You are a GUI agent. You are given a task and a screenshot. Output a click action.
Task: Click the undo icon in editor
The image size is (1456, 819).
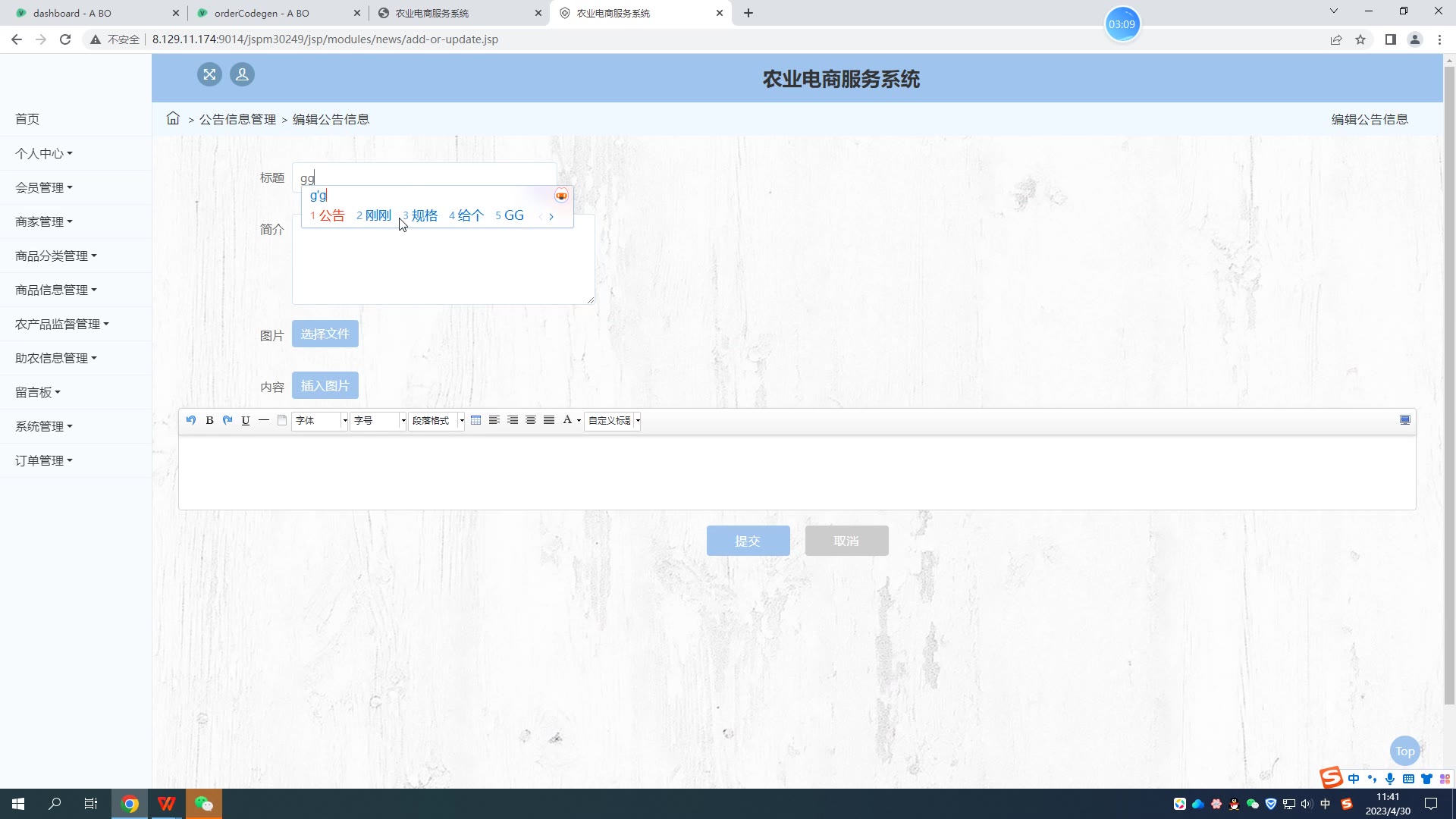pos(191,420)
